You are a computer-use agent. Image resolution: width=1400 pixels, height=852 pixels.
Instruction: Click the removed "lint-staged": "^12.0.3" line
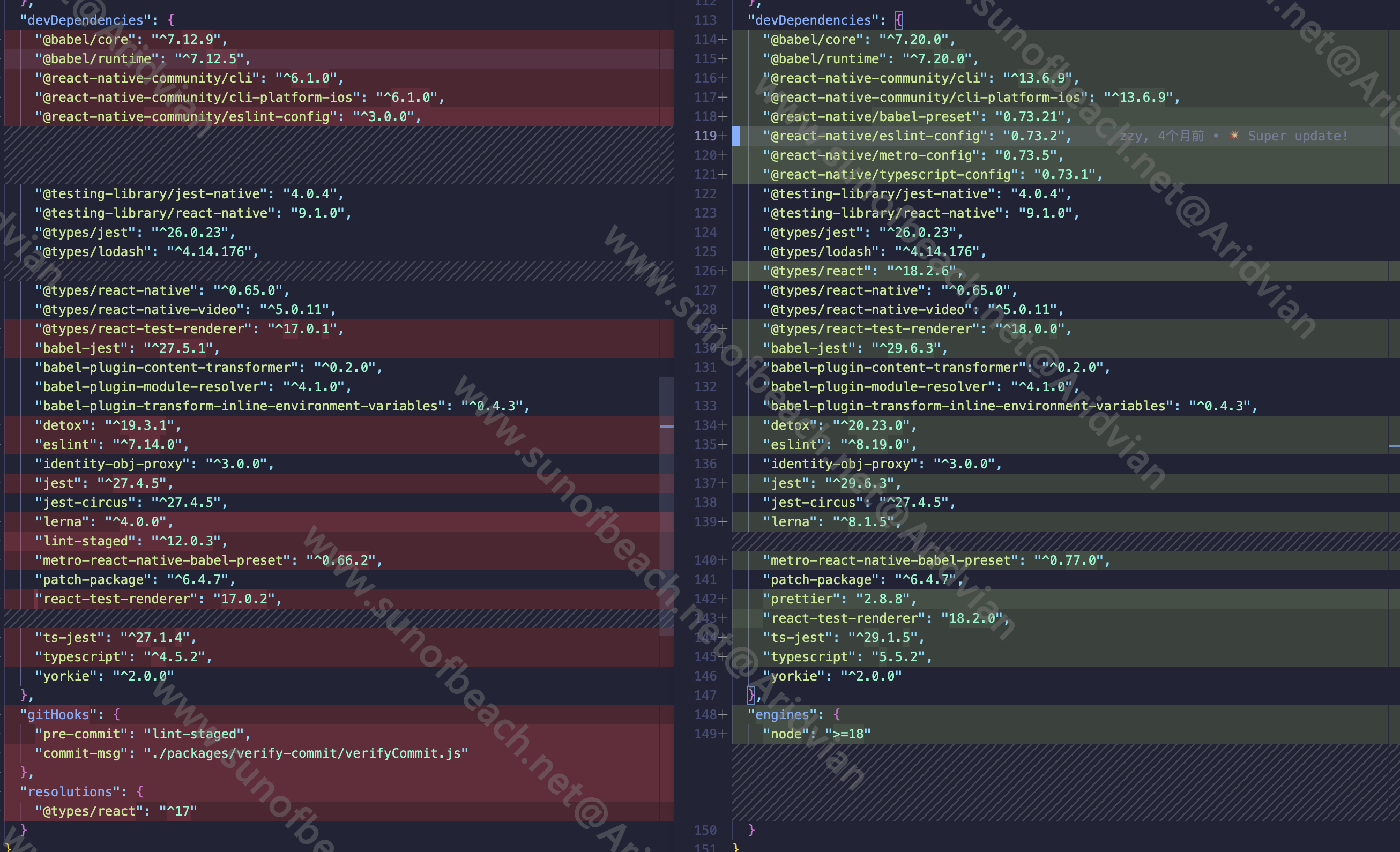pos(339,541)
